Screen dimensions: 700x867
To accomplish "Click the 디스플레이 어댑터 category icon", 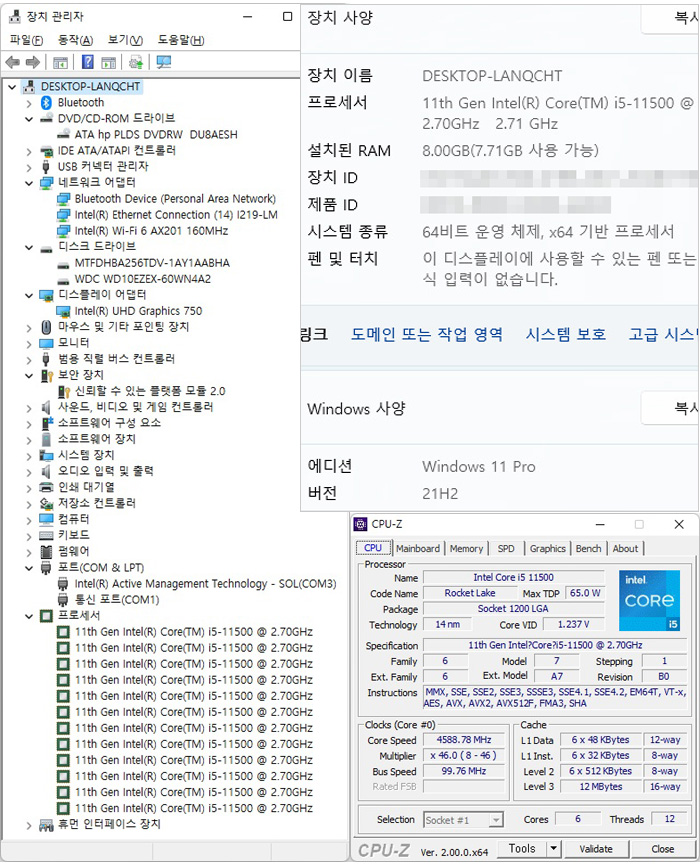I will click(x=46, y=296).
